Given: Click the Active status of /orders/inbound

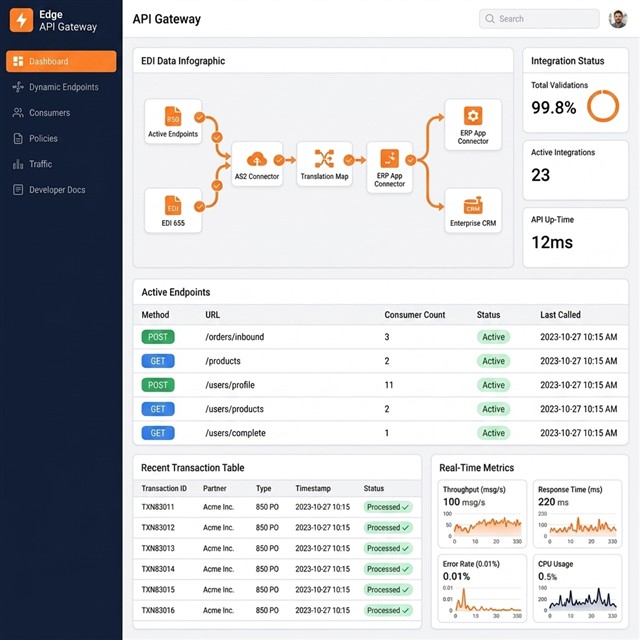Looking at the screenshot, I should tap(493, 337).
